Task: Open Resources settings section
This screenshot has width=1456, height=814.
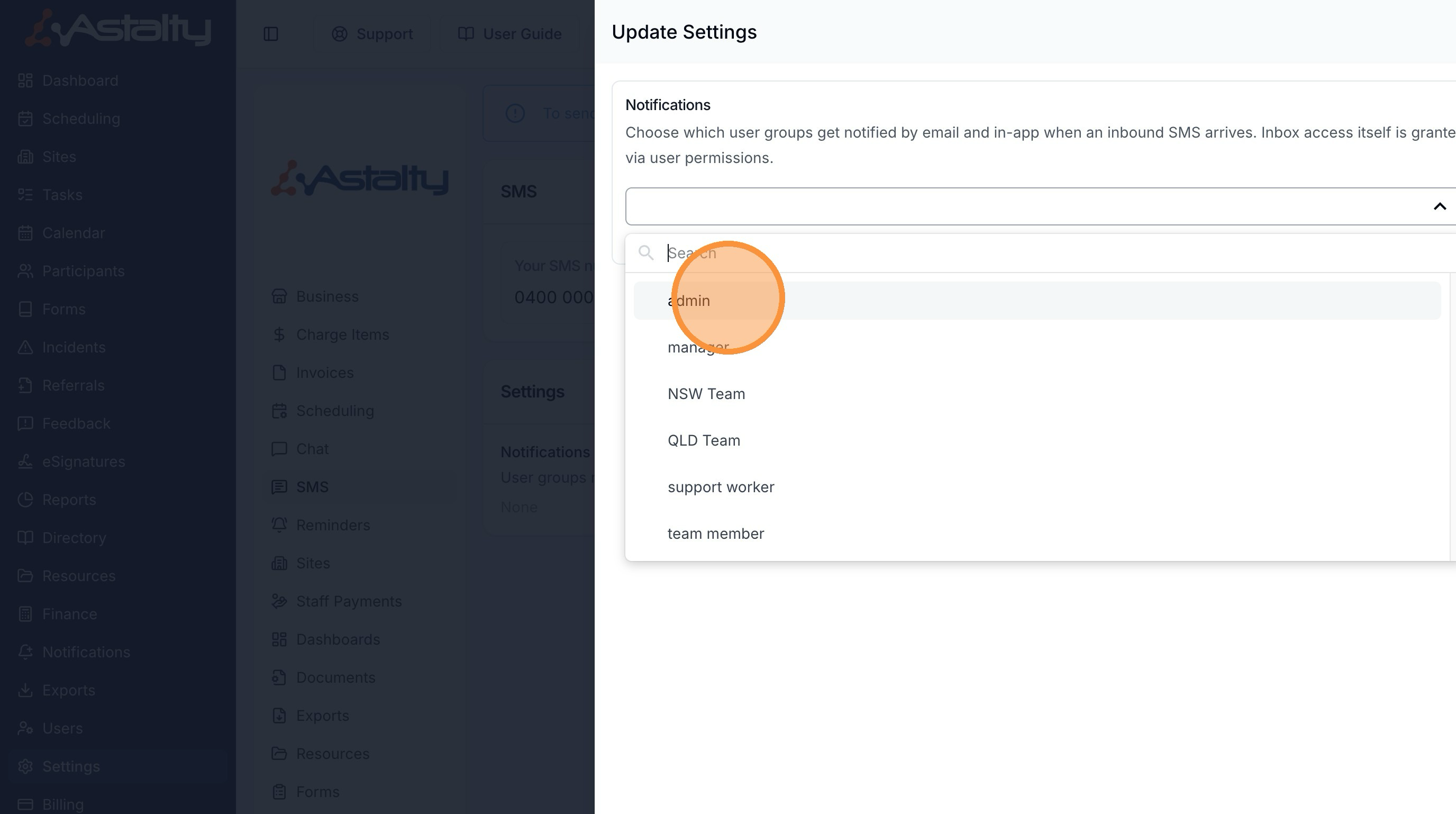Action: [360, 754]
